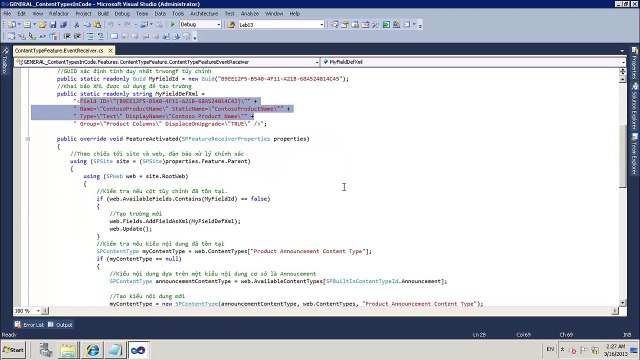Click the Open File folder icon

click(42, 24)
